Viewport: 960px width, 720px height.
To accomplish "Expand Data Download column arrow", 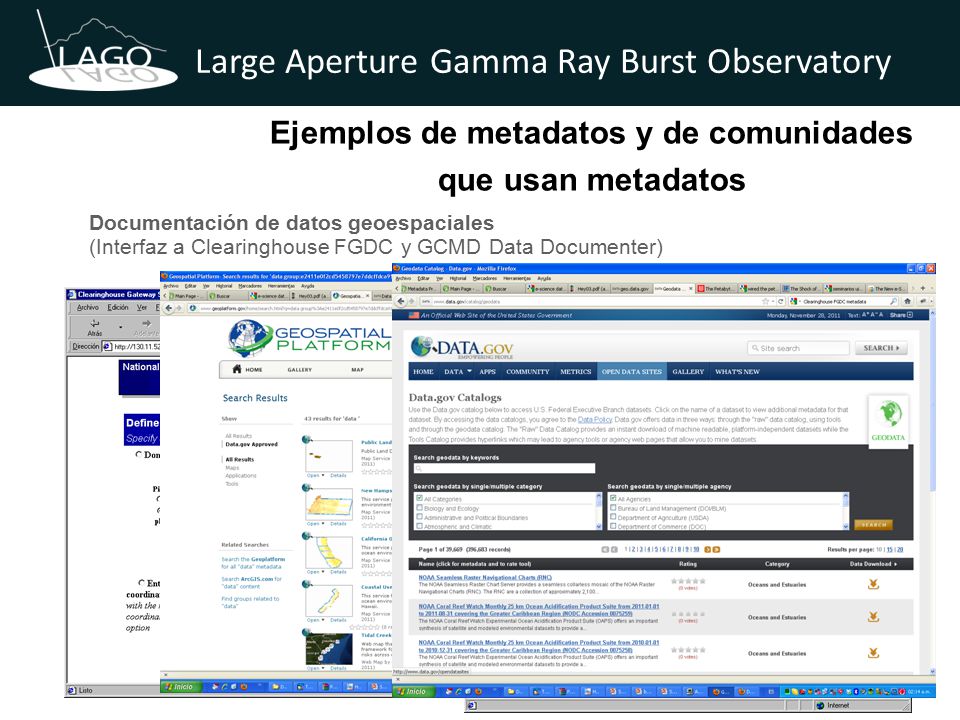I will pyautogui.click(x=895, y=564).
